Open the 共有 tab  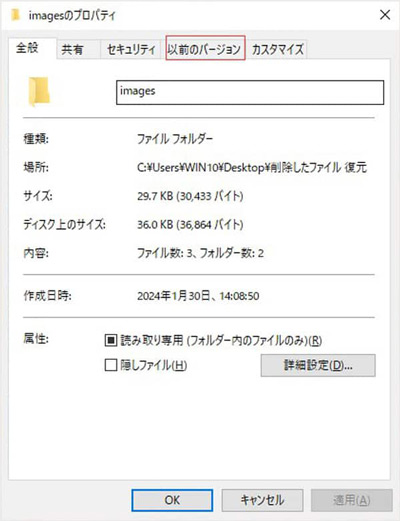coord(78,50)
